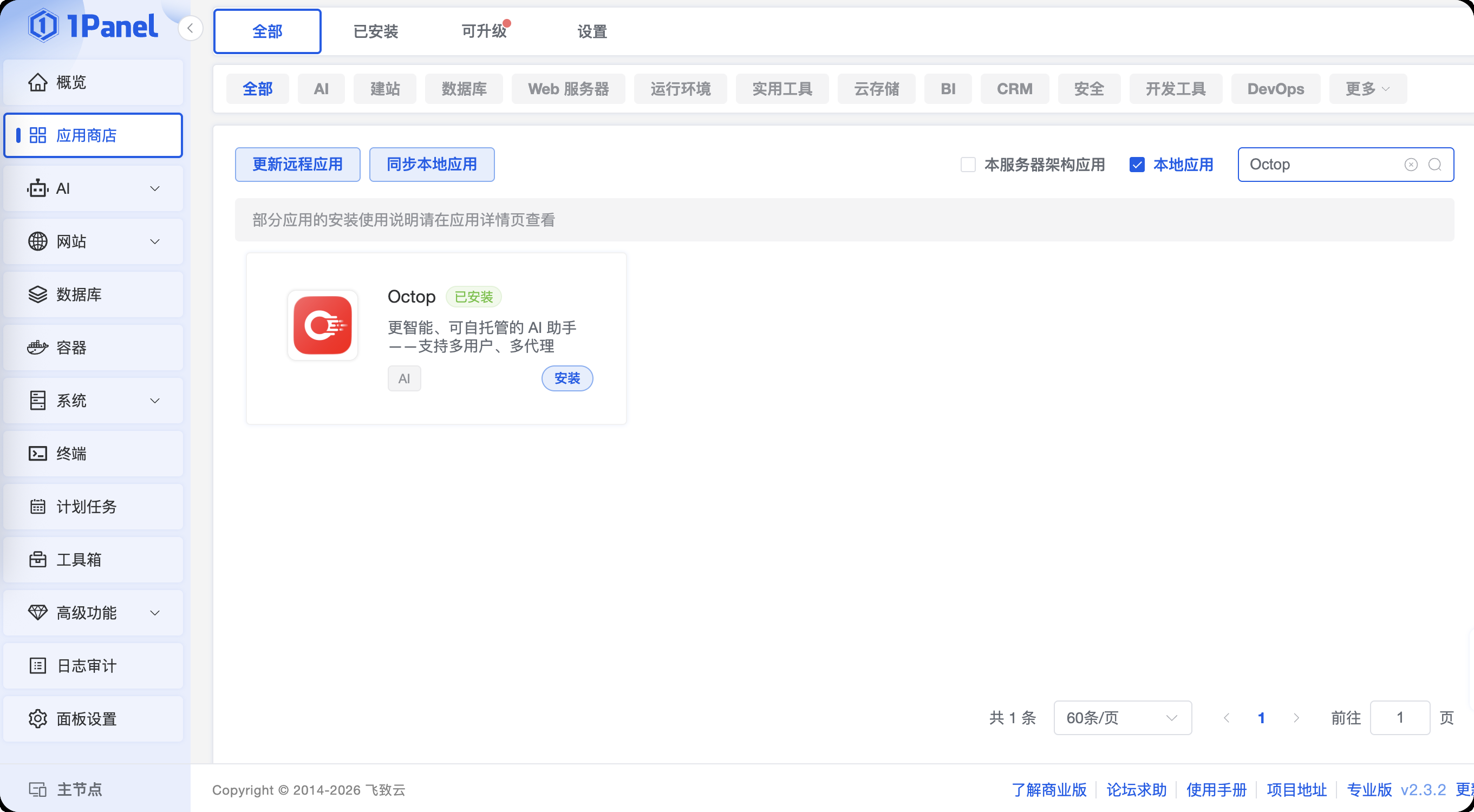This screenshot has height=812, width=1474.
Task: Click the 系统 server icon
Action: click(x=38, y=400)
